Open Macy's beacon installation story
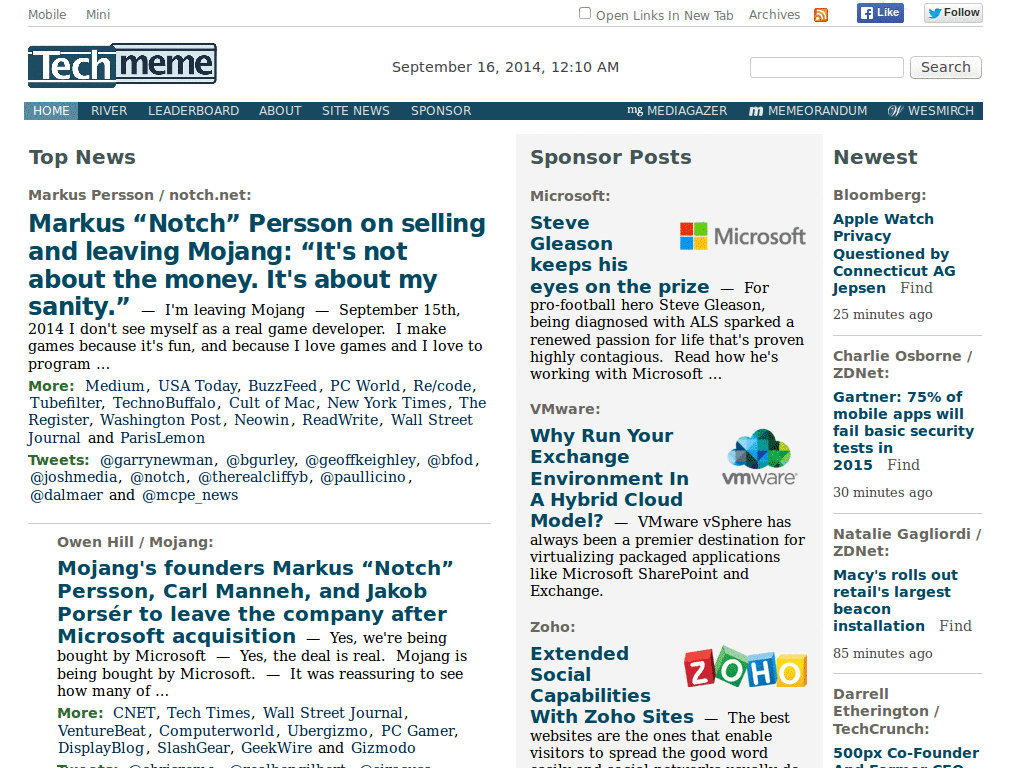 click(x=895, y=600)
